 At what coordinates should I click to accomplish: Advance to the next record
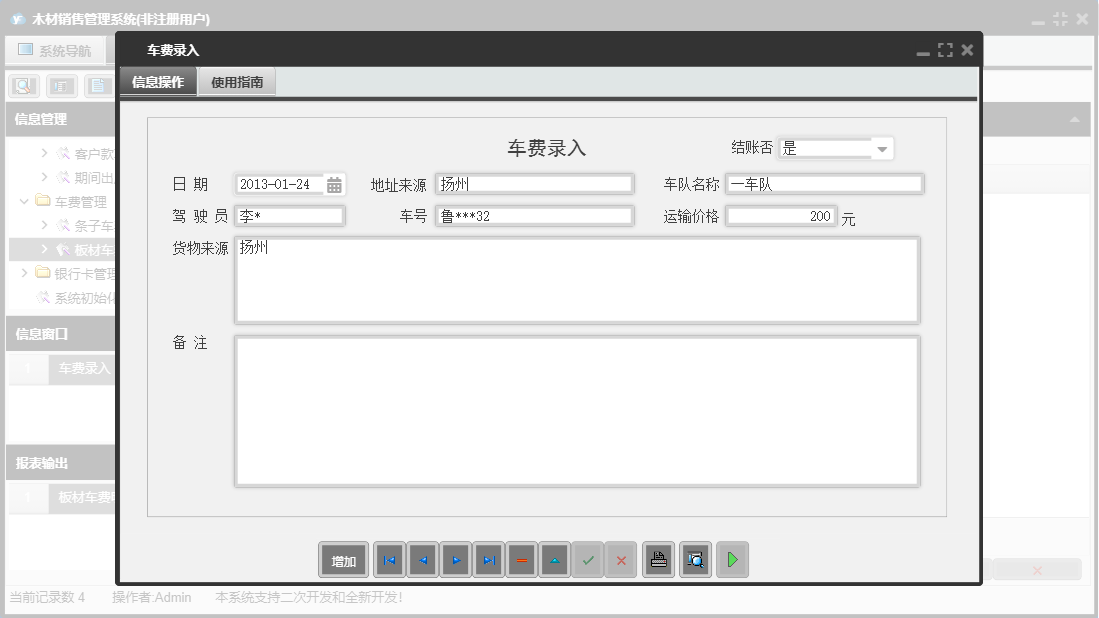click(x=455, y=559)
